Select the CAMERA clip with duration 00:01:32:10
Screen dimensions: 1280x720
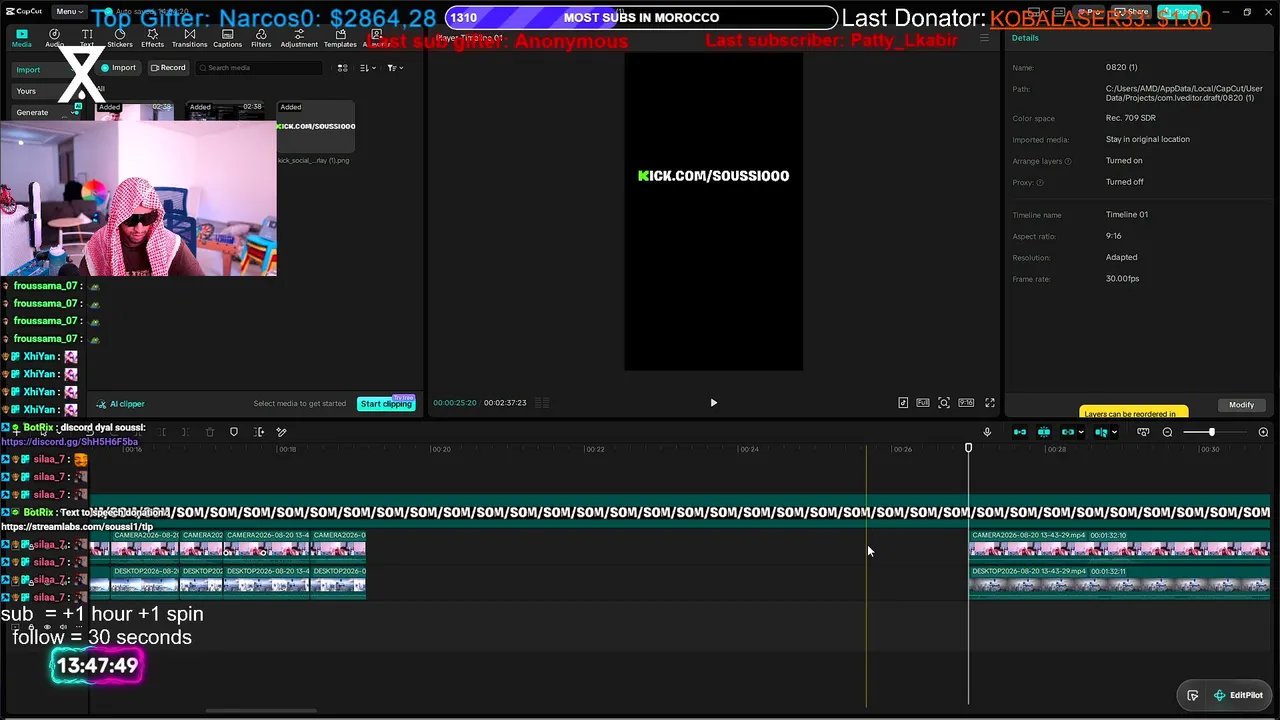(1119, 545)
